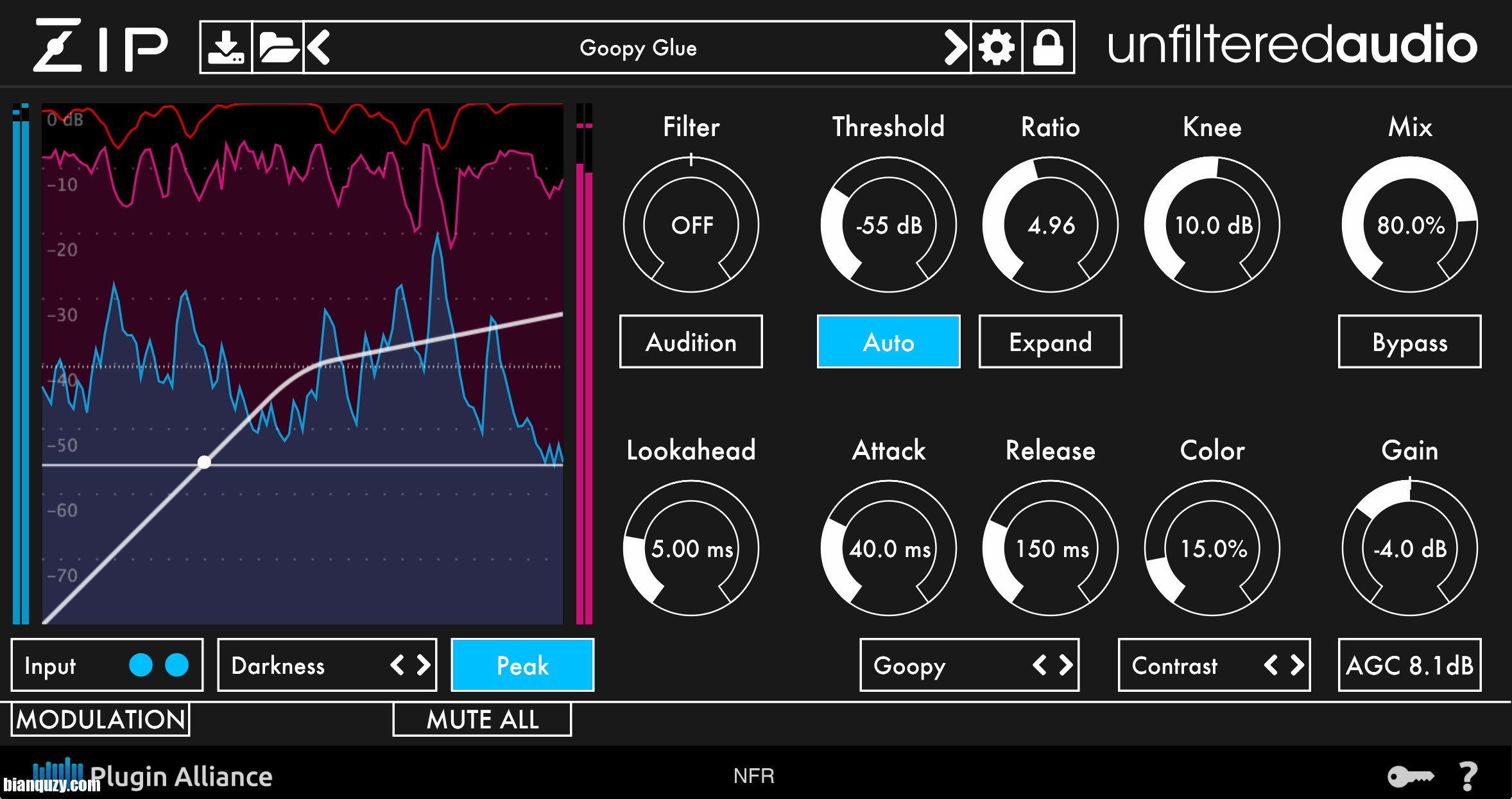Open the Darkness mode selector
Screen dimensions: 1512x799
(327, 665)
